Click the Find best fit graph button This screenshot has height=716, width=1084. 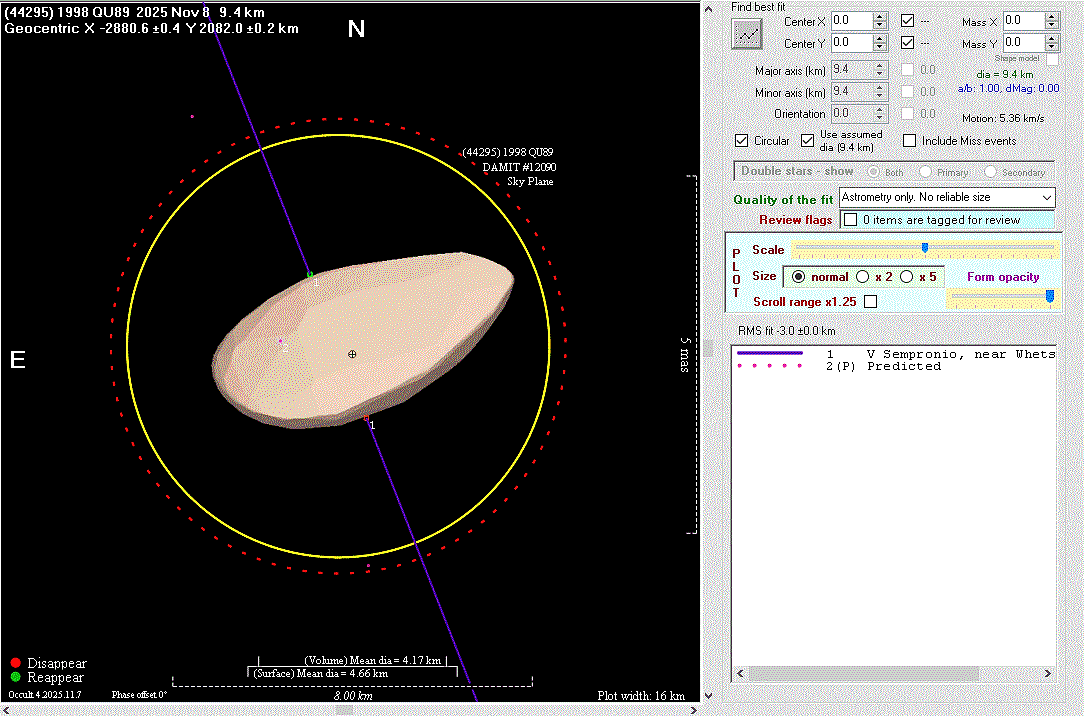(x=747, y=34)
